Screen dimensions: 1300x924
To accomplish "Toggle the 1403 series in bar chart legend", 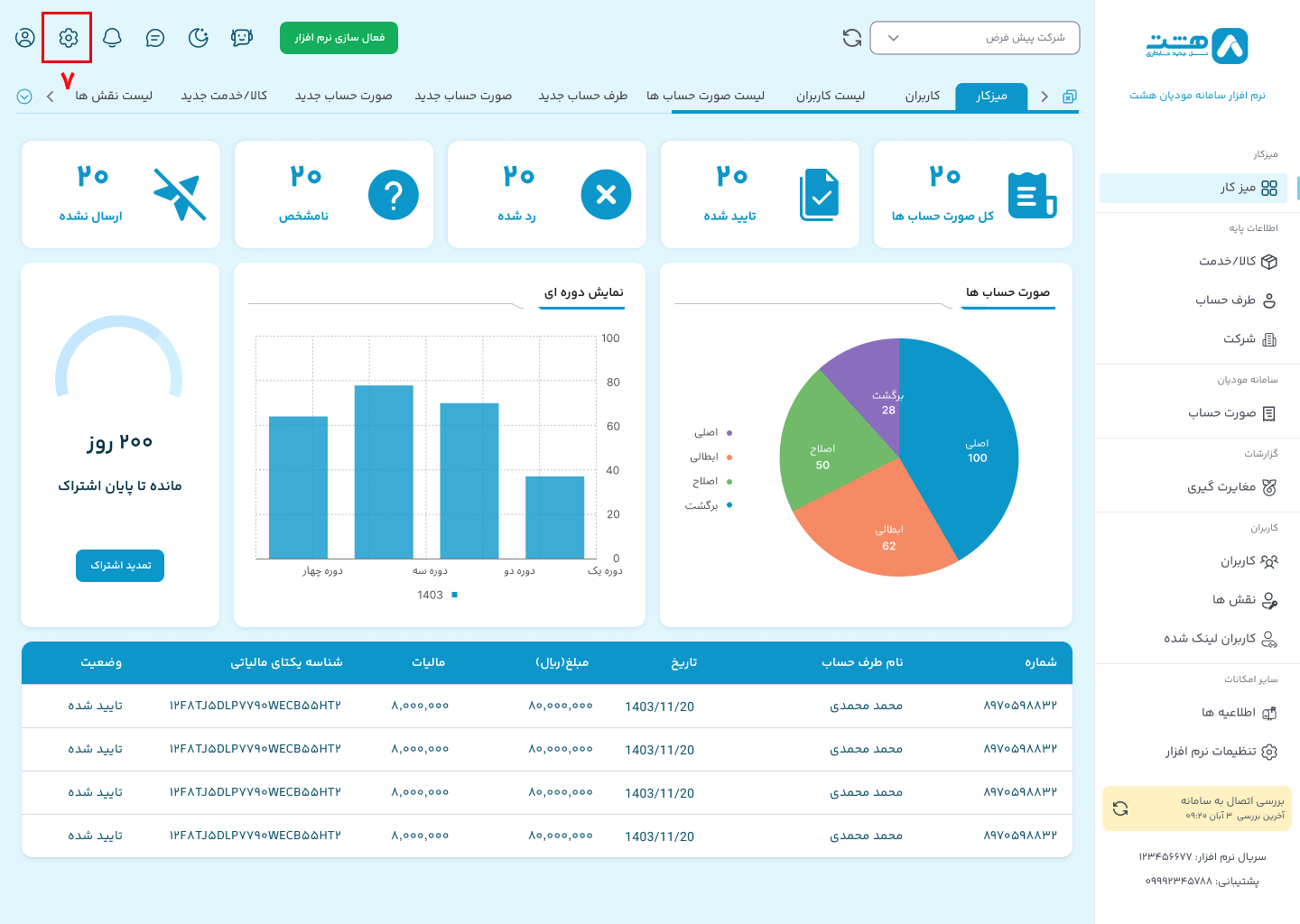I will pyautogui.click(x=437, y=595).
